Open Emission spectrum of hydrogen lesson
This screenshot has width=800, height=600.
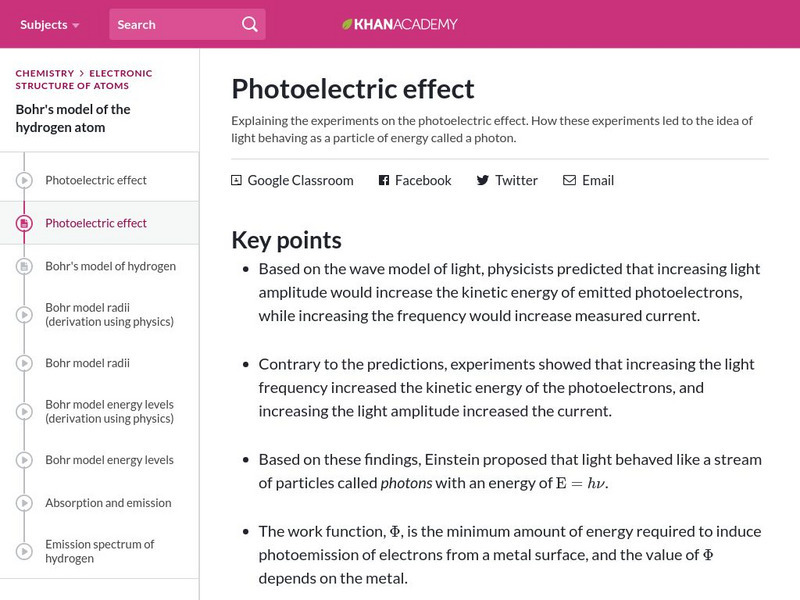click(100, 551)
